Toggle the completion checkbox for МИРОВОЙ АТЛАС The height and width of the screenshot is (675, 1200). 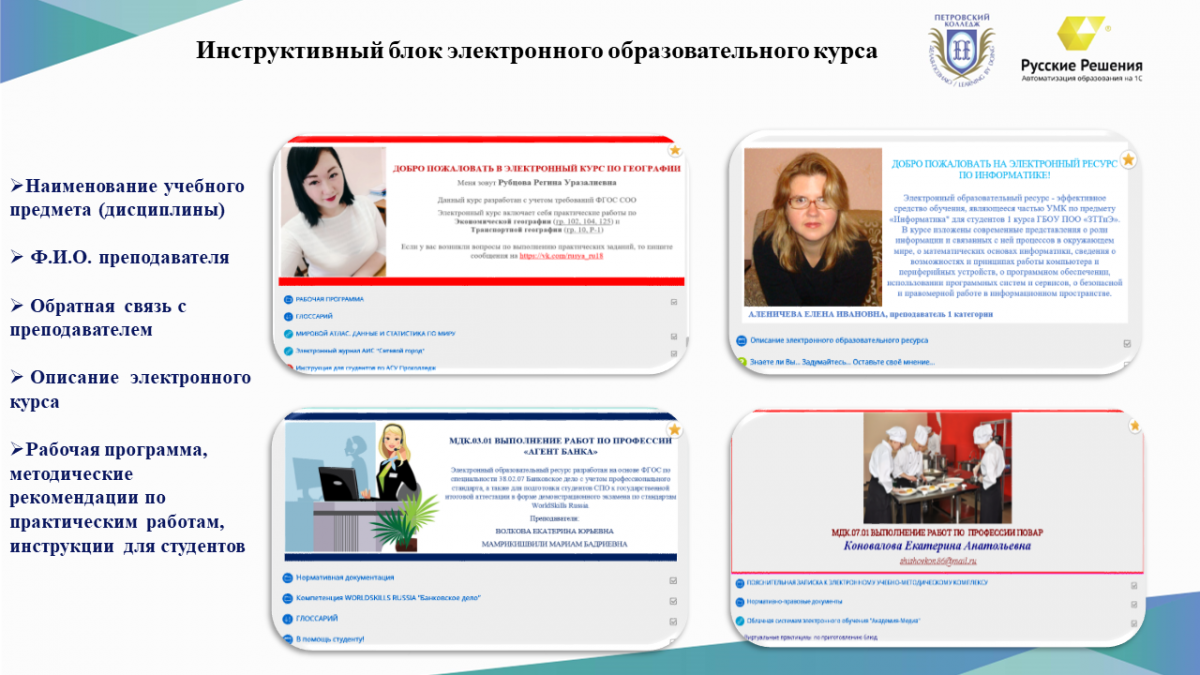click(674, 335)
